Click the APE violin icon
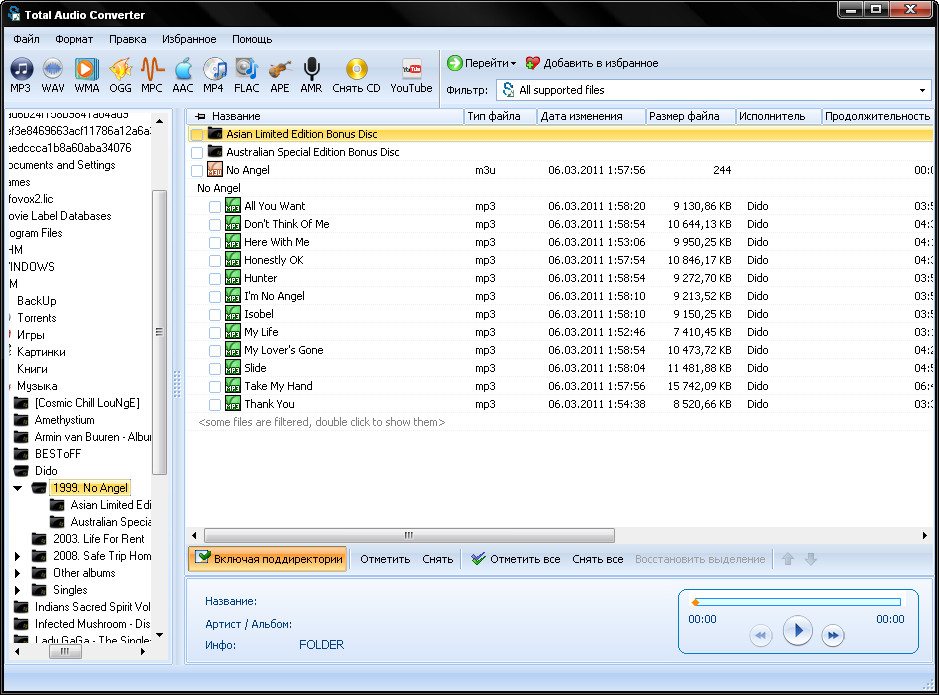The height and width of the screenshot is (695, 939). pyautogui.click(x=280, y=69)
